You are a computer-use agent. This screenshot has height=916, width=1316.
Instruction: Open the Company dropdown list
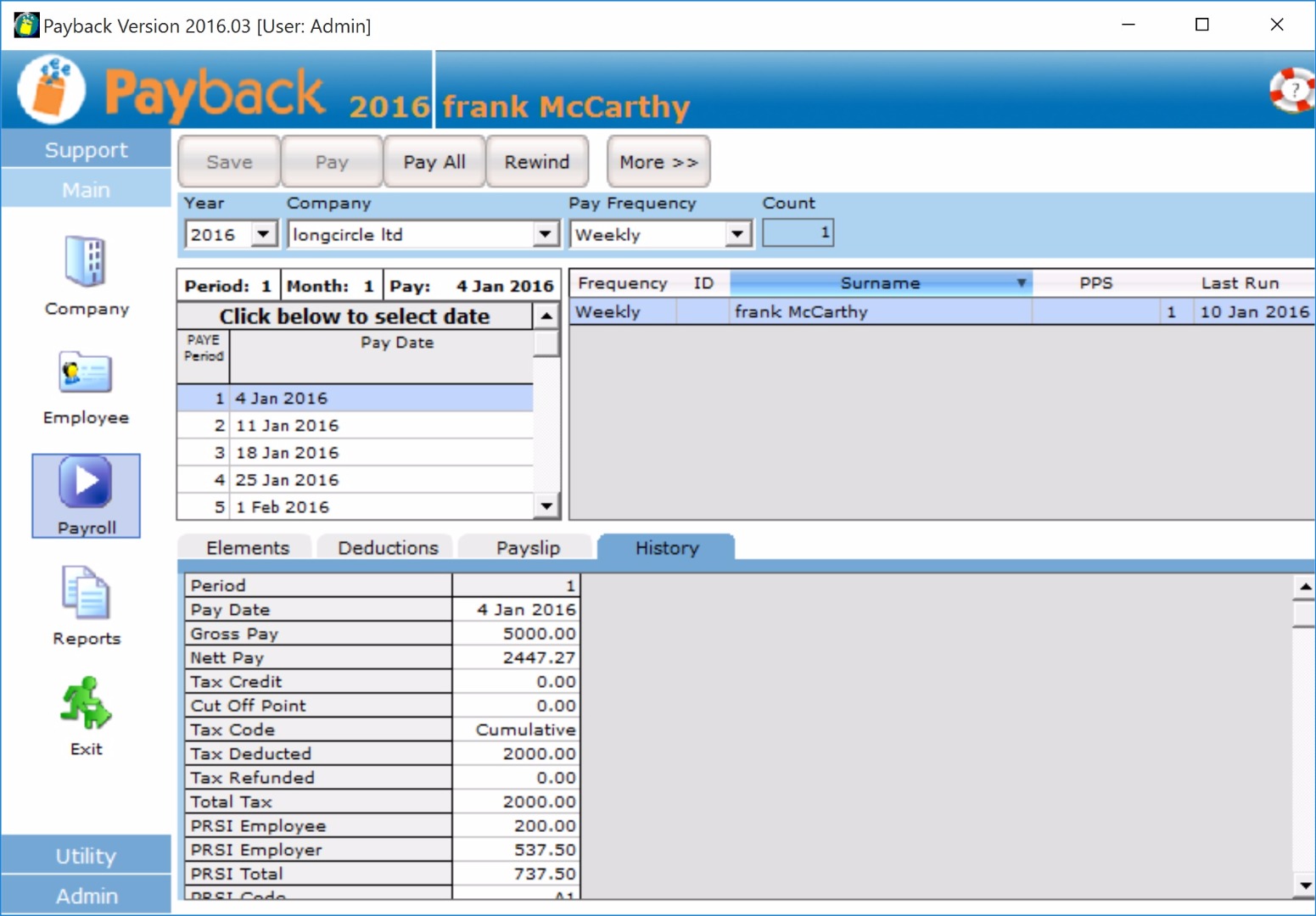tap(546, 234)
